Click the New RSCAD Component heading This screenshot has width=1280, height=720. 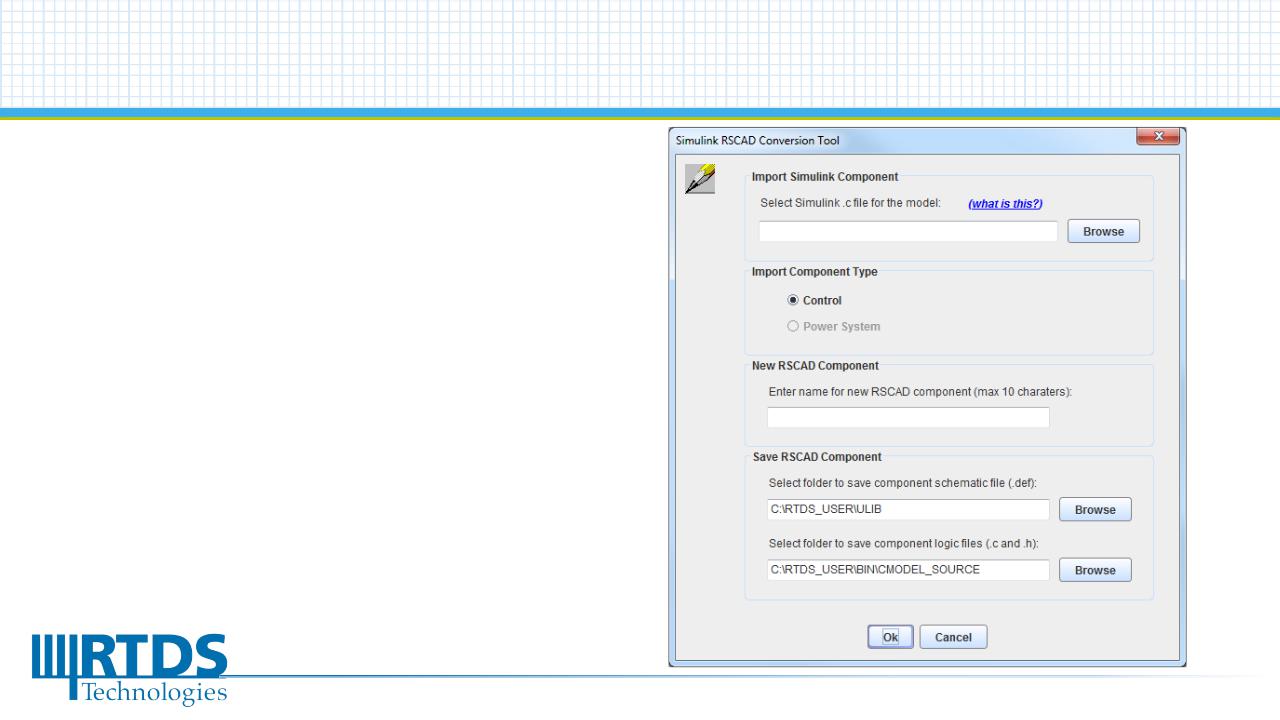coord(816,365)
